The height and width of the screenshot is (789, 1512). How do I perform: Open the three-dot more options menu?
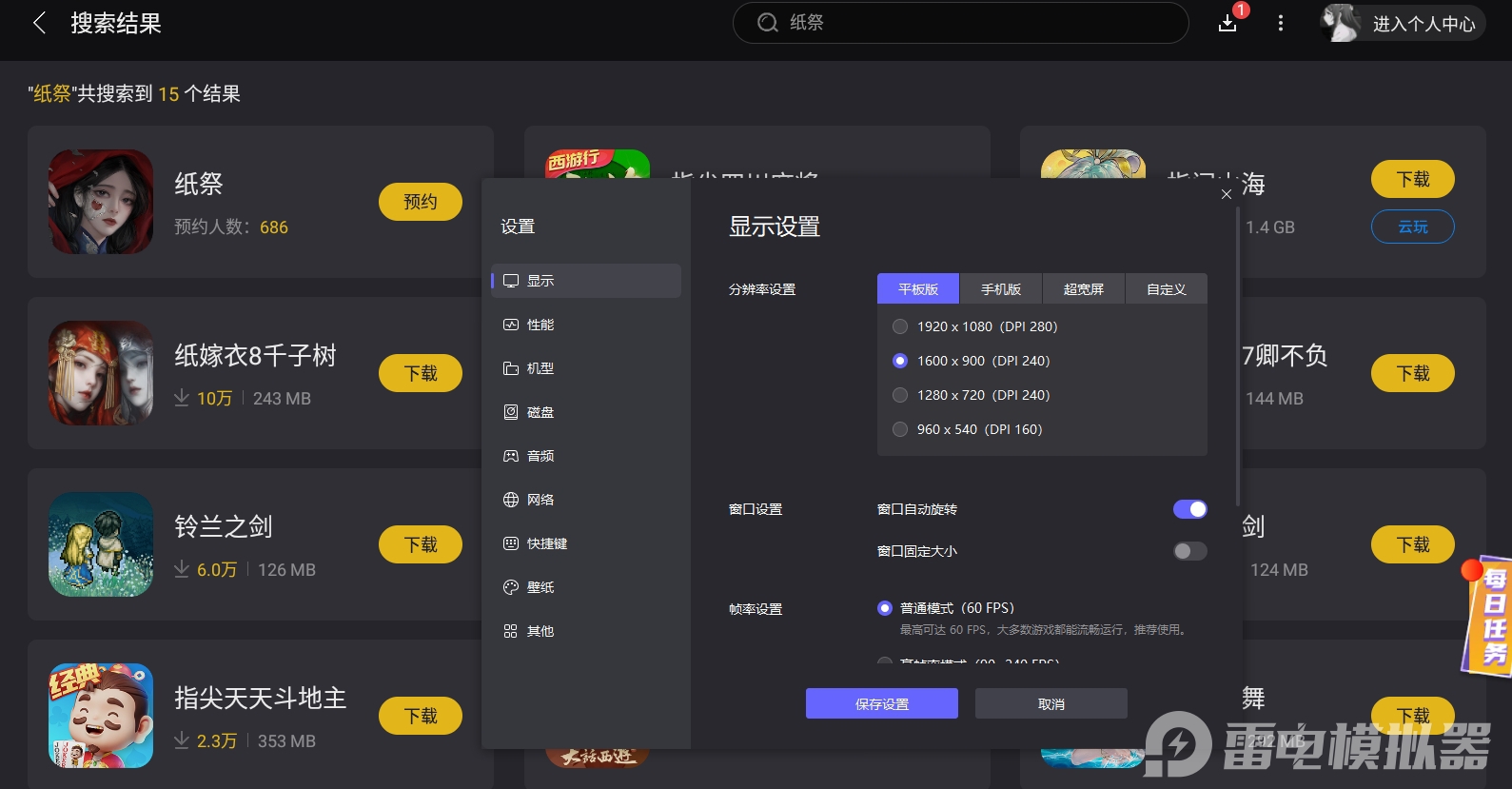(x=1281, y=23)
